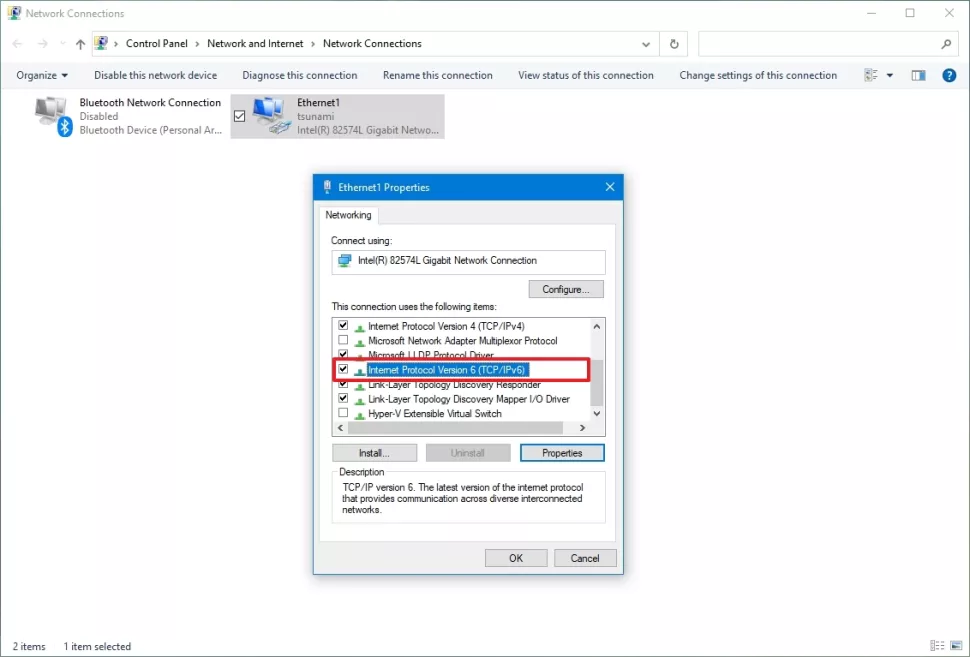Click the Help question mark icon

point(948,75)
